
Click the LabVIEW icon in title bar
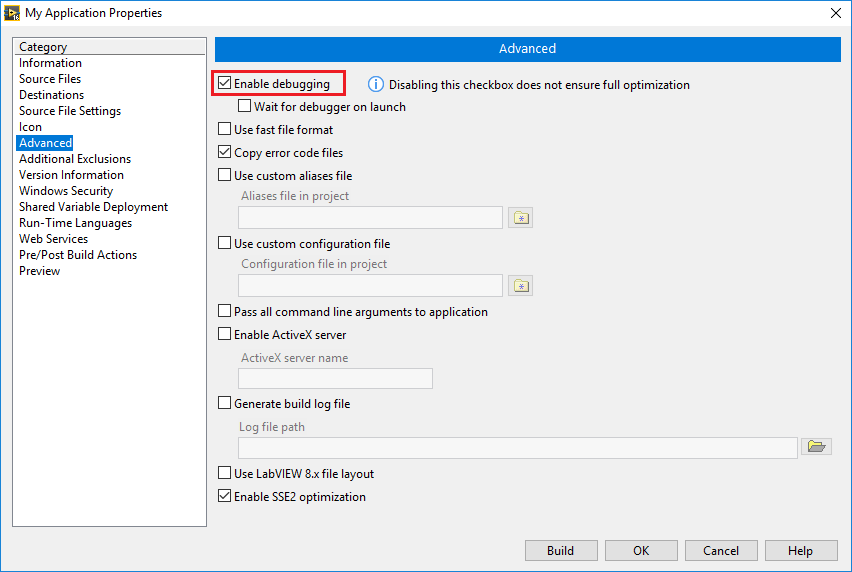(12, 13)
